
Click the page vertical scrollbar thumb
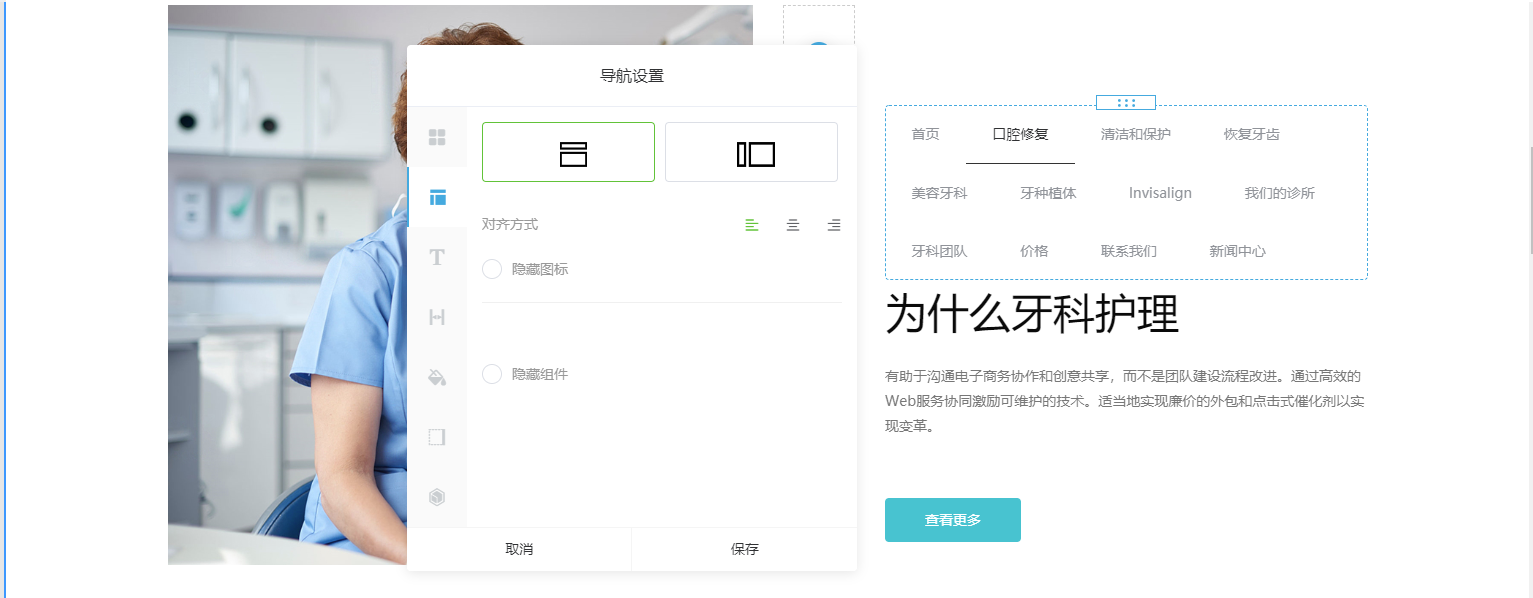coord(1530,200)
